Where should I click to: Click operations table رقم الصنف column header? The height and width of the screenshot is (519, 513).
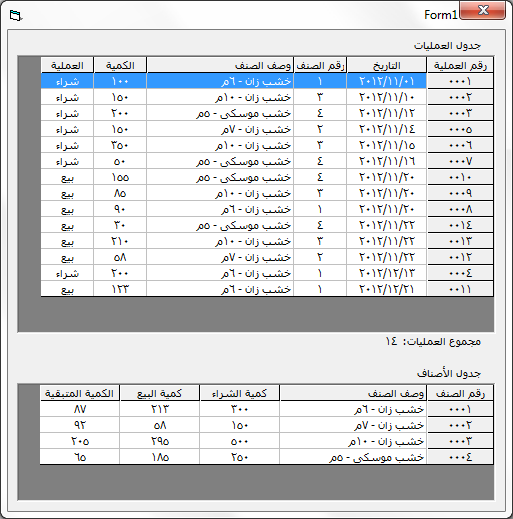pos(320,65)
